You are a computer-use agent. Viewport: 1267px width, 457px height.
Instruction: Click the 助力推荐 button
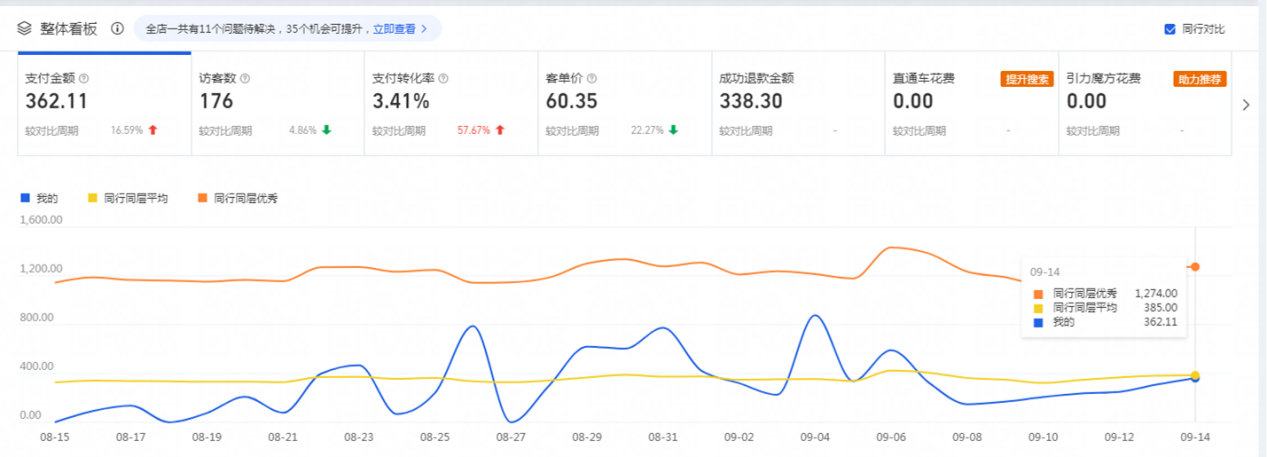click(x=1200, y=79)
